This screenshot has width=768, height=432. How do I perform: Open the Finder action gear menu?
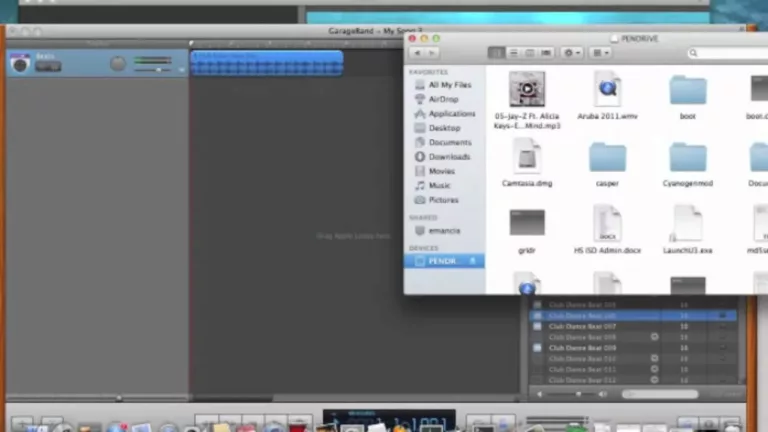tap(572, 53)
